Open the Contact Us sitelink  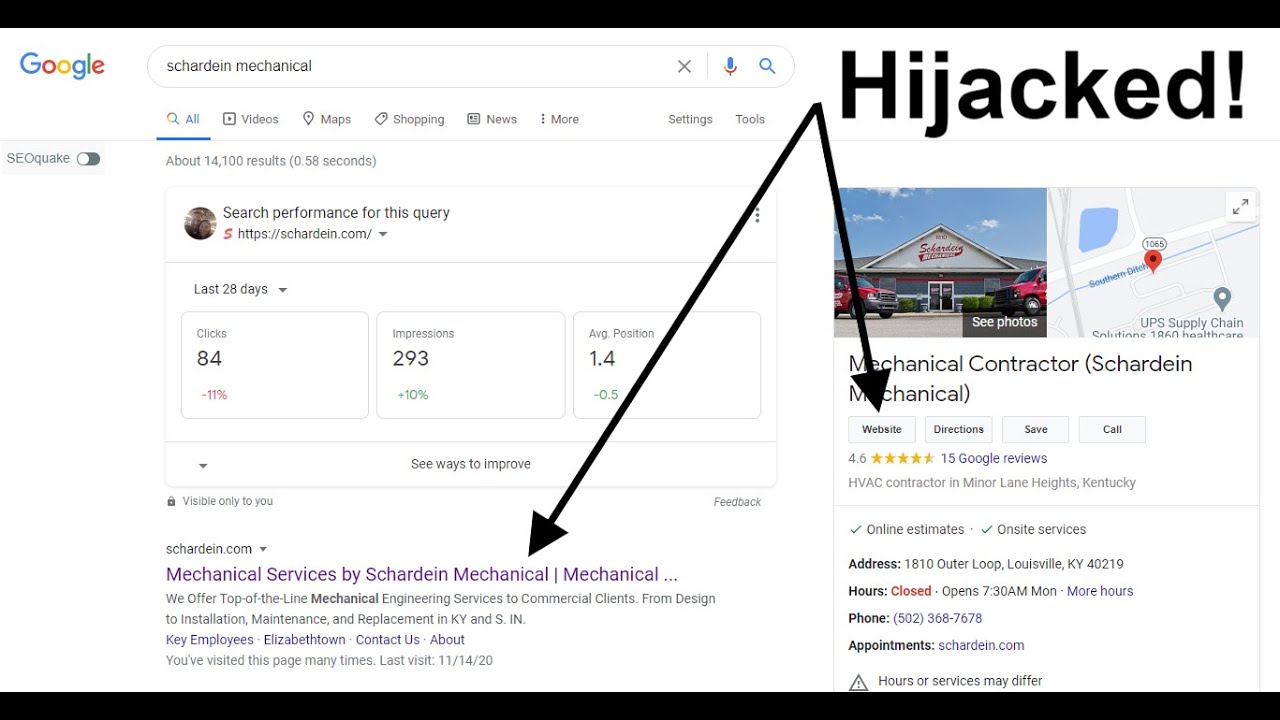pos(388,640)
